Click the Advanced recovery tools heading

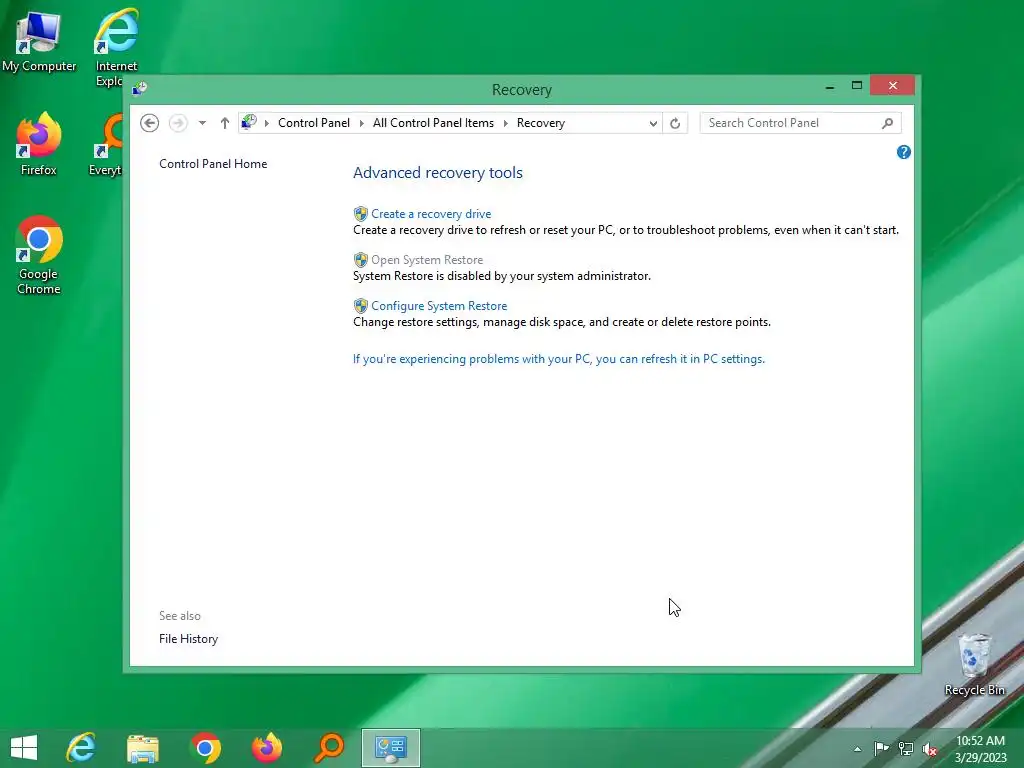pyautogui.click(x=438, y=173)
